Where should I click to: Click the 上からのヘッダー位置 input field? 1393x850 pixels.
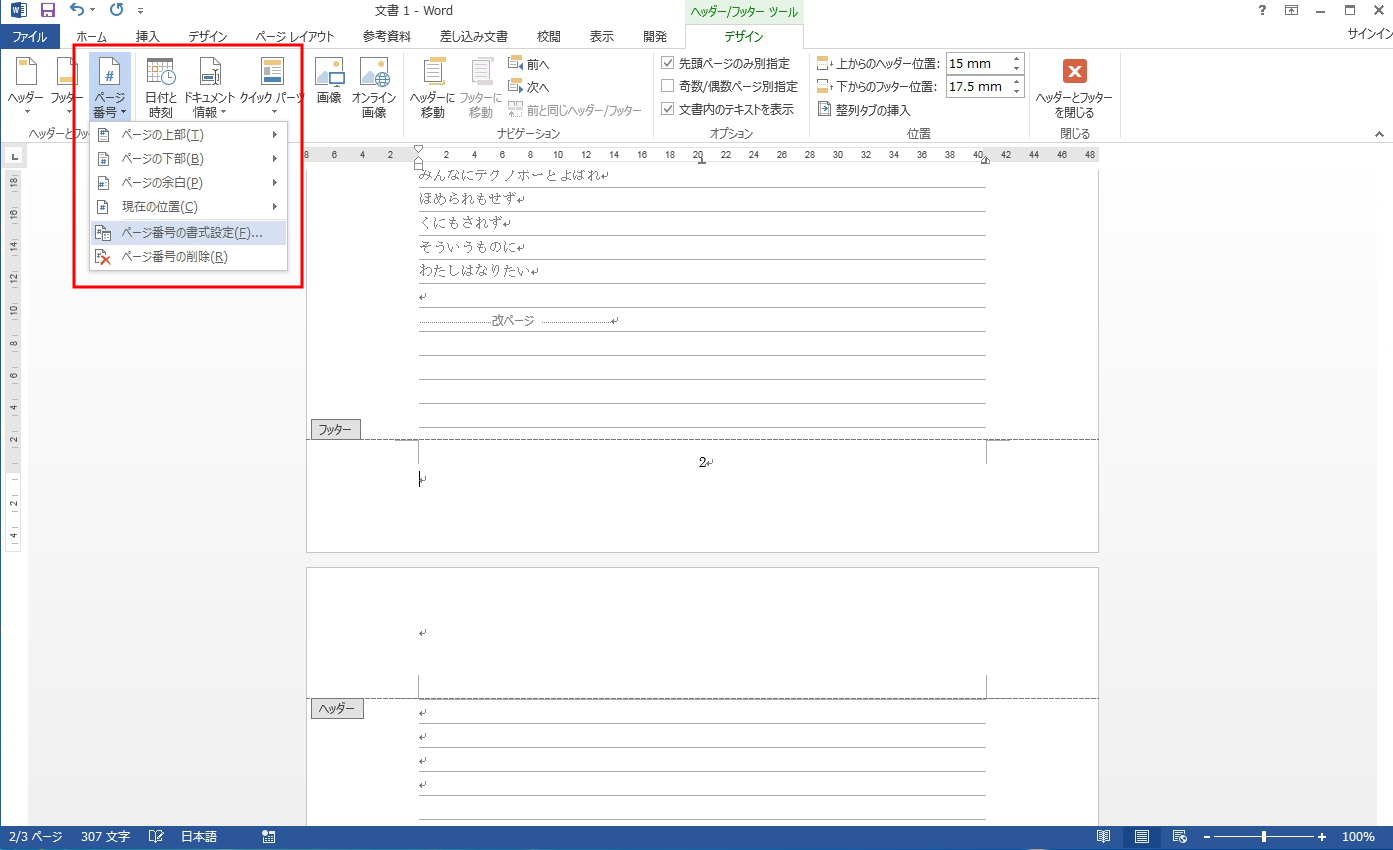coord(978,64)
